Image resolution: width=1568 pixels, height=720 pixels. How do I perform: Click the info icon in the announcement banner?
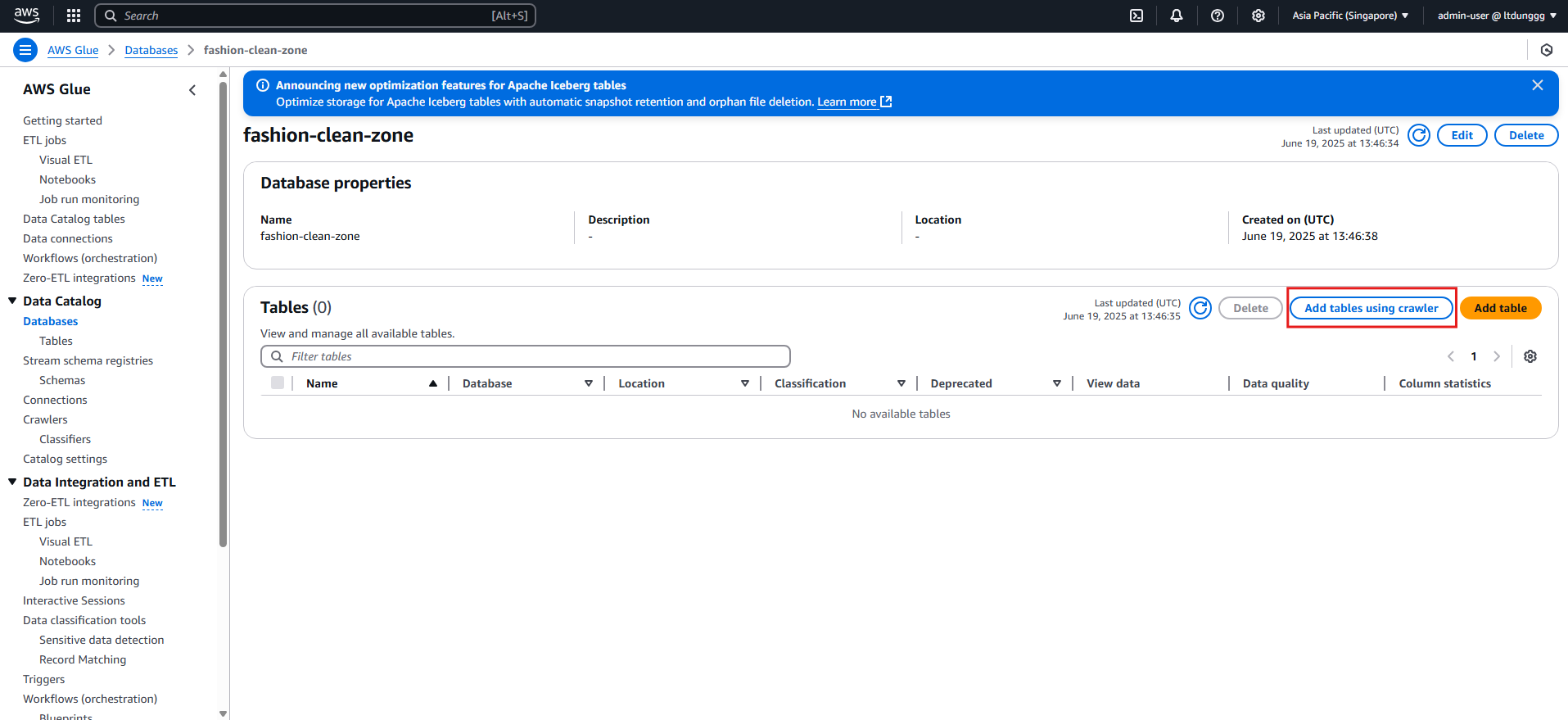click(263, 85)
